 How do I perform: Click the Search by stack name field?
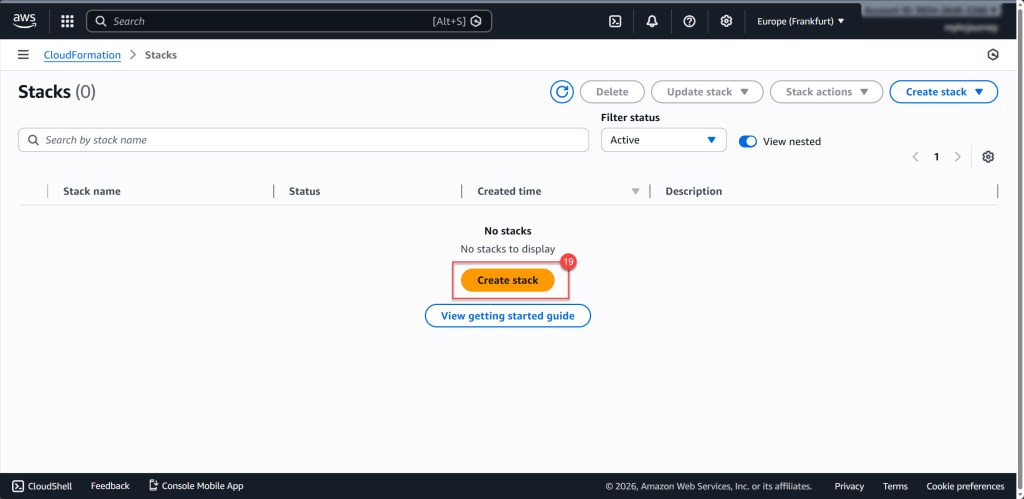coord(303,140)
